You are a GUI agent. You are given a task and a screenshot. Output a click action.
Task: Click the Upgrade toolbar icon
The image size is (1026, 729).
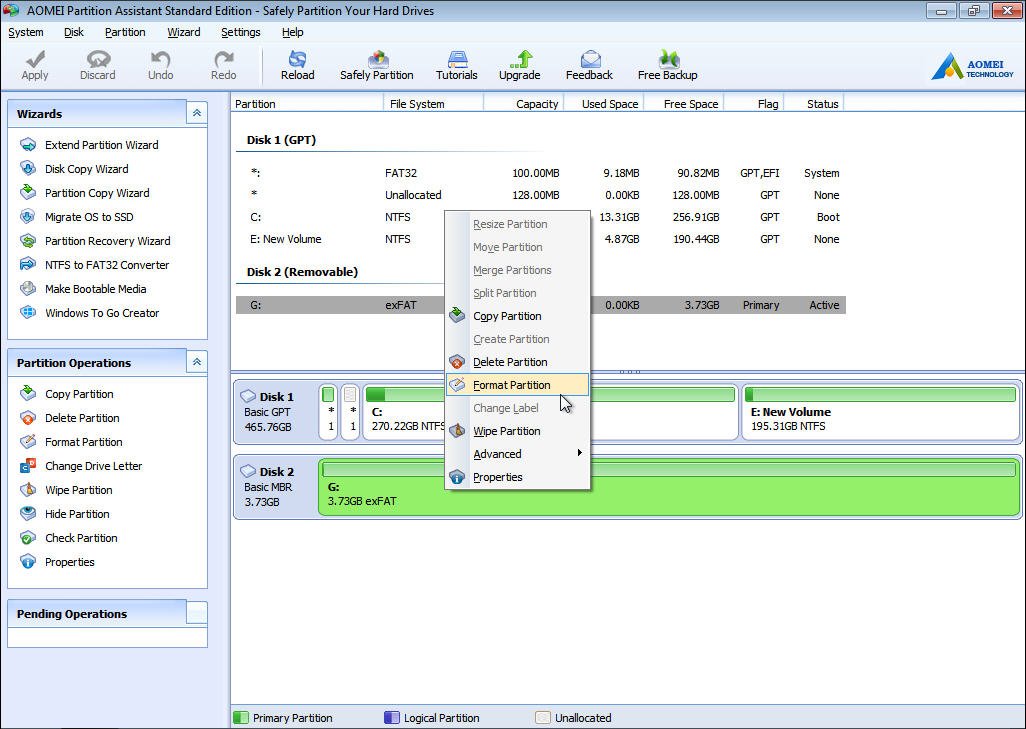(x=519, y=65)
